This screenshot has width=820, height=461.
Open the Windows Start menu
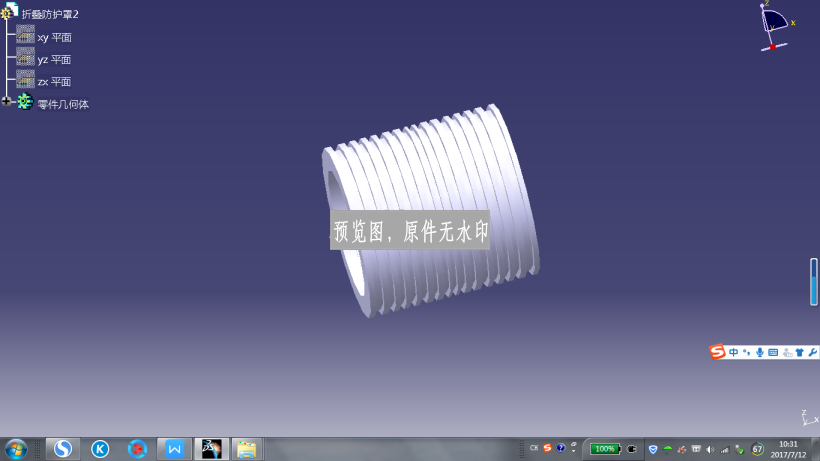tap(16, 449)
